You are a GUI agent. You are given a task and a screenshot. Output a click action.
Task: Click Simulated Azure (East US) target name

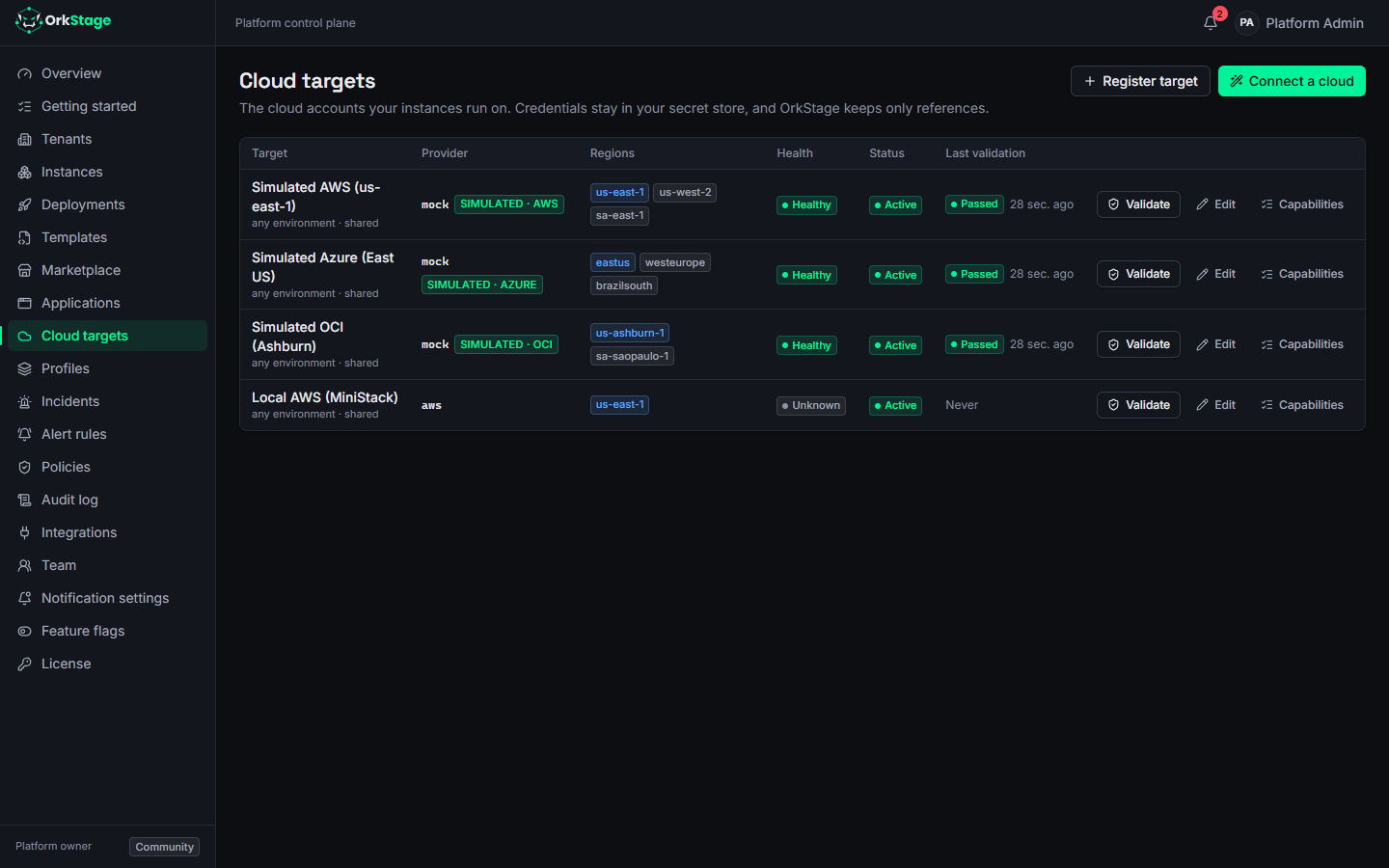coord(322,267)
